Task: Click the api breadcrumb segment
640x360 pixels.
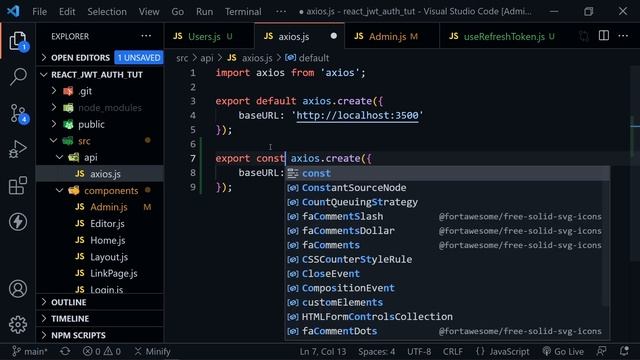Action: (207, 58)
